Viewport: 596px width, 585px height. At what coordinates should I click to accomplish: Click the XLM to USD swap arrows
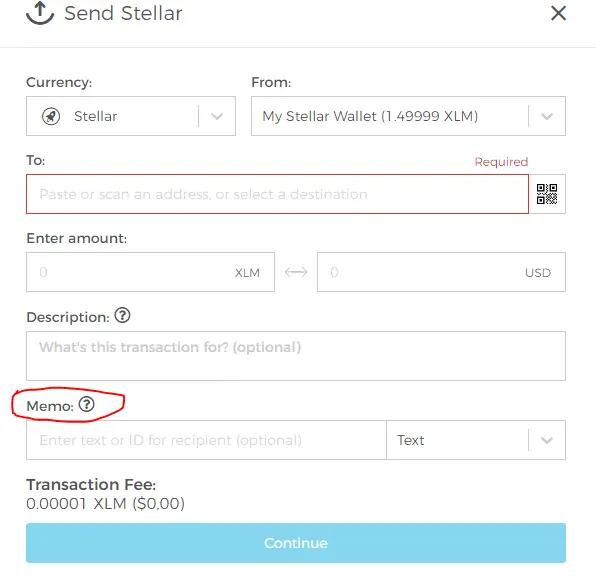(296, 272)
